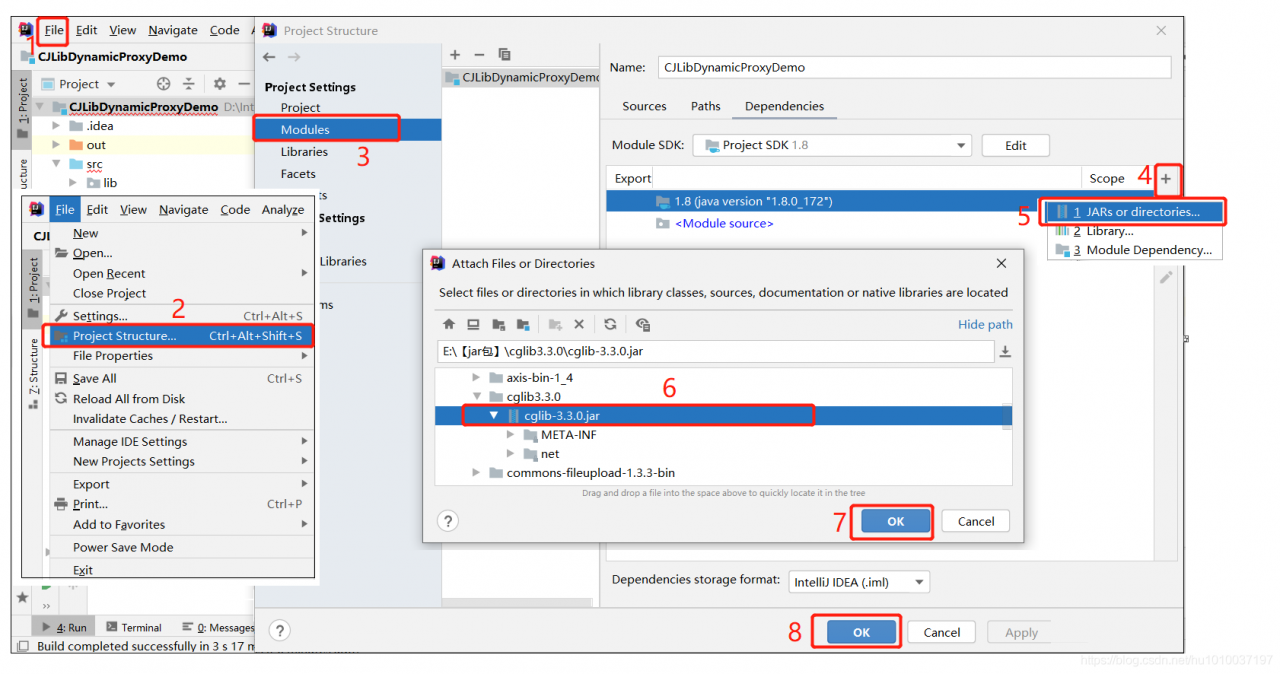Select Libraries under Project Settings
The width and height of the screenshot is (1280, 674).
click(304, 152)
